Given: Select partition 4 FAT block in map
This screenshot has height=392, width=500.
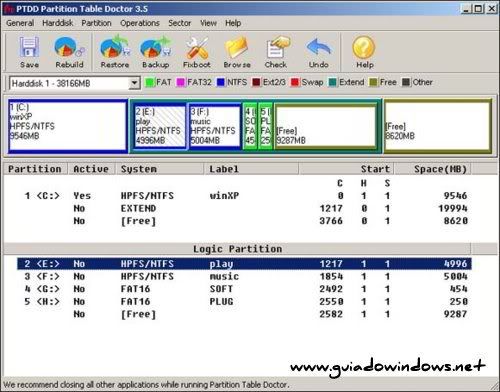Looking at the screenshot, I should 250,126.
